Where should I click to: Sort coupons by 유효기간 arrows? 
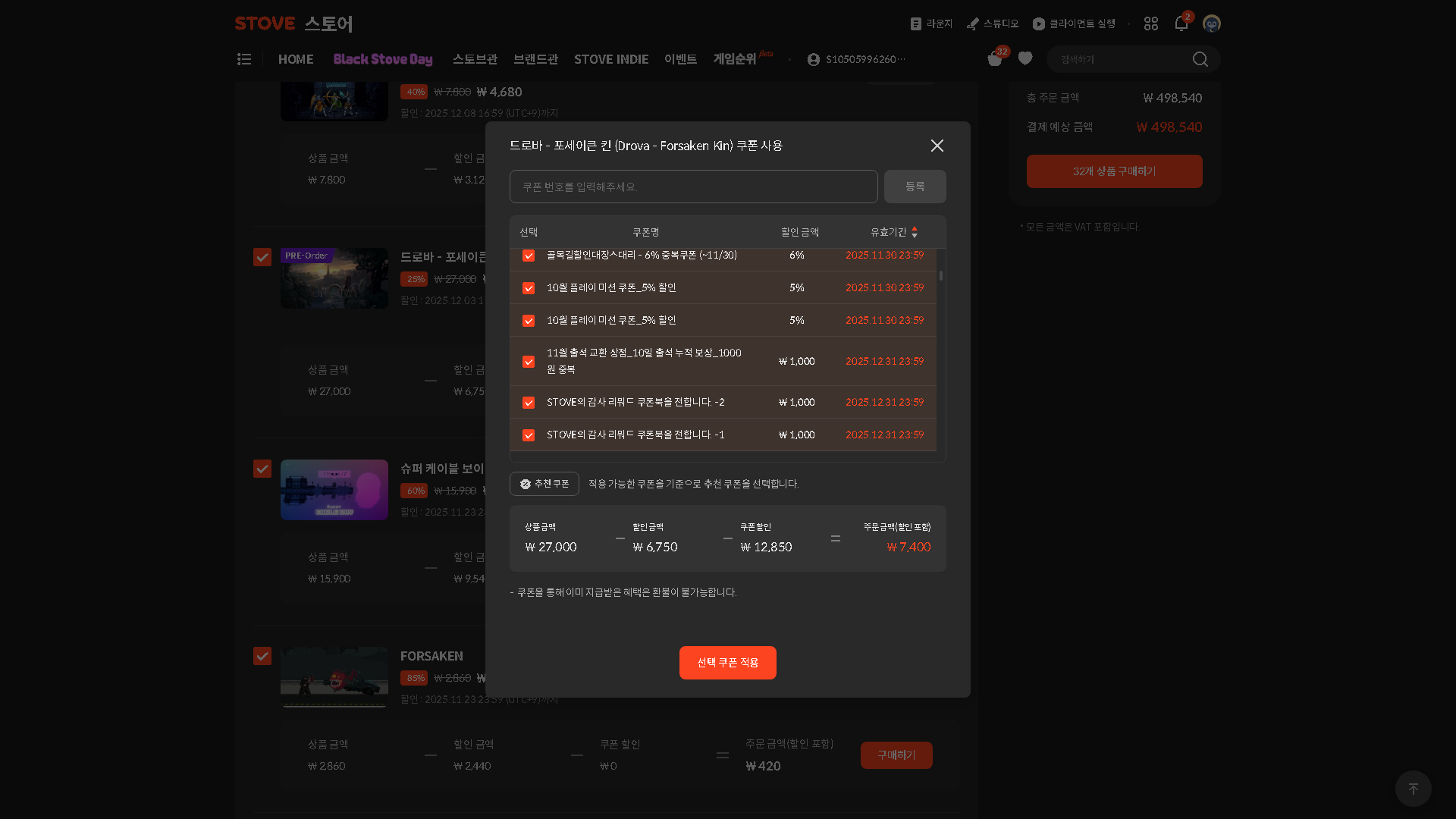pos(915,232)
